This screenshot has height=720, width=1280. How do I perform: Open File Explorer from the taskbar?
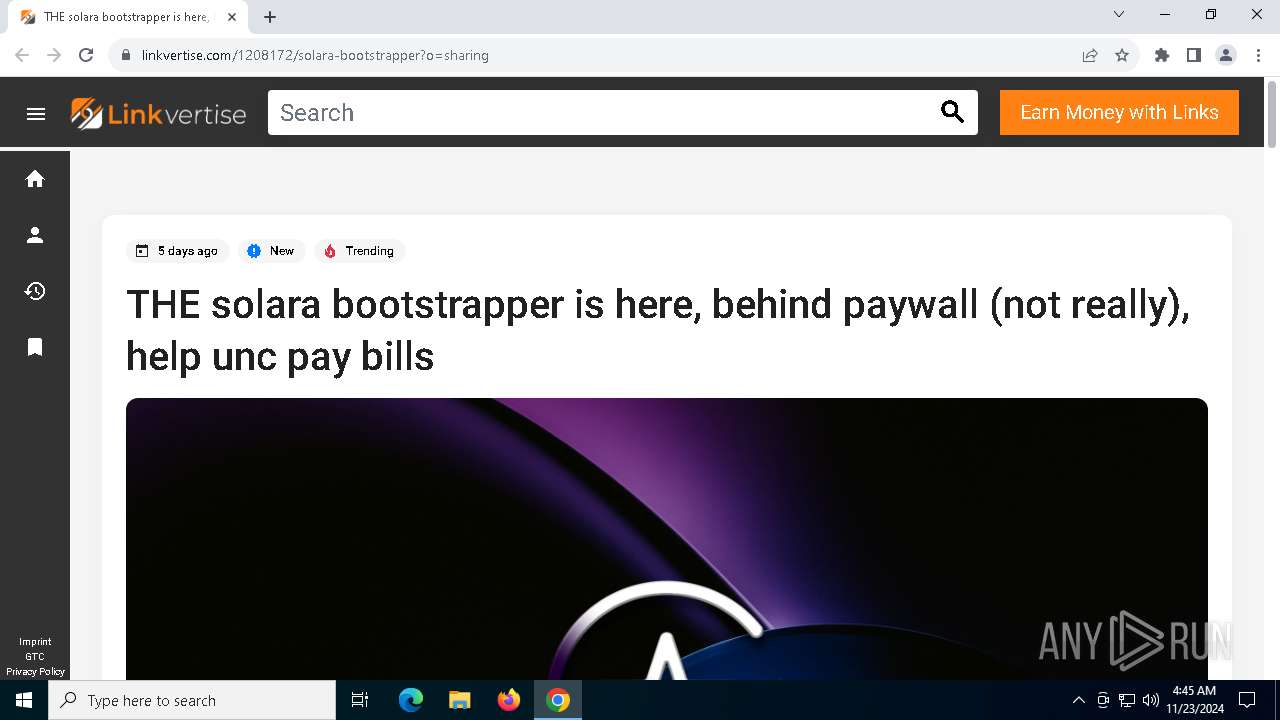[460, 700]
